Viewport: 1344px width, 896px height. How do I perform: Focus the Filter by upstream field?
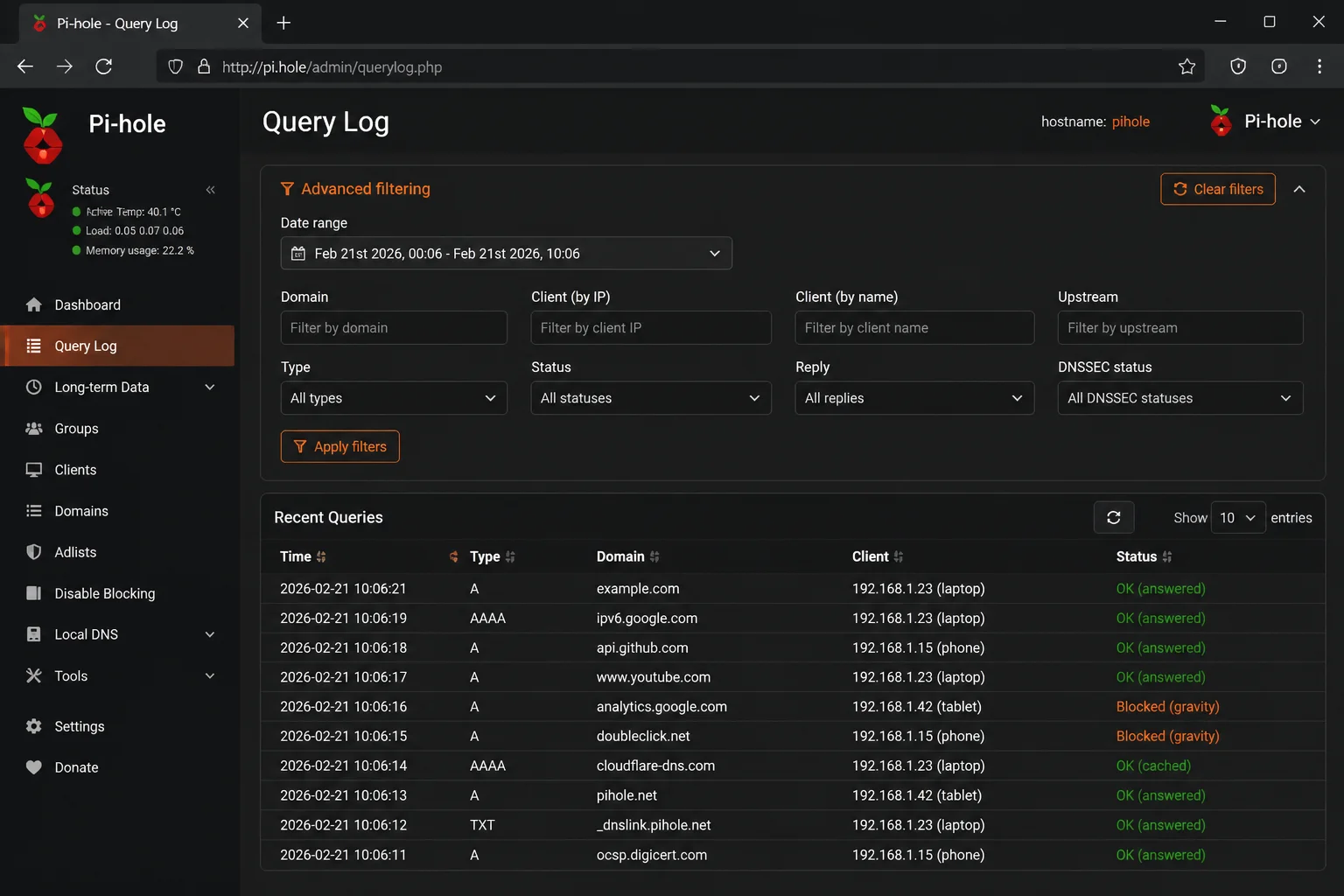[1180, 327]
